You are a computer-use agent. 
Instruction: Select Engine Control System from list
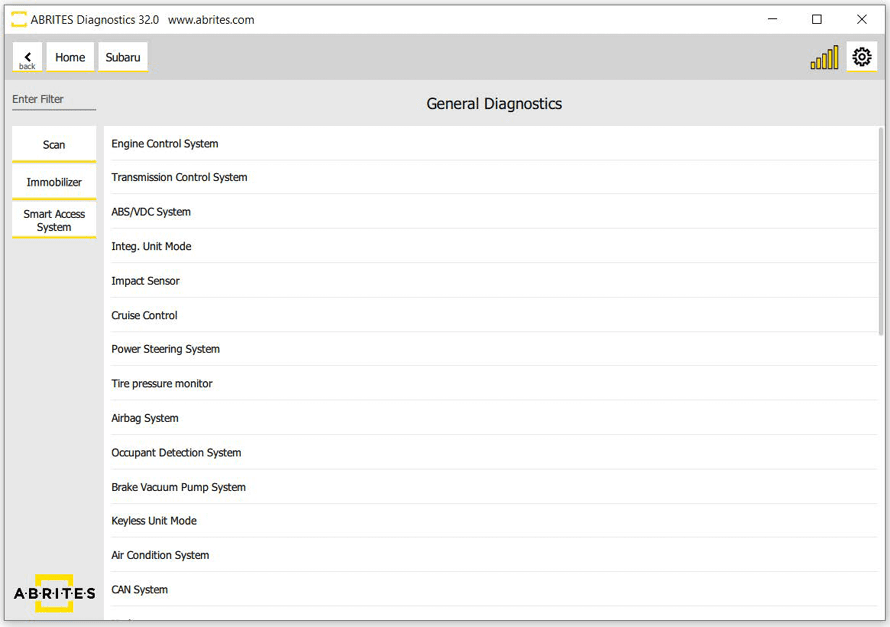pyautogui.click(x=165, y=144)
